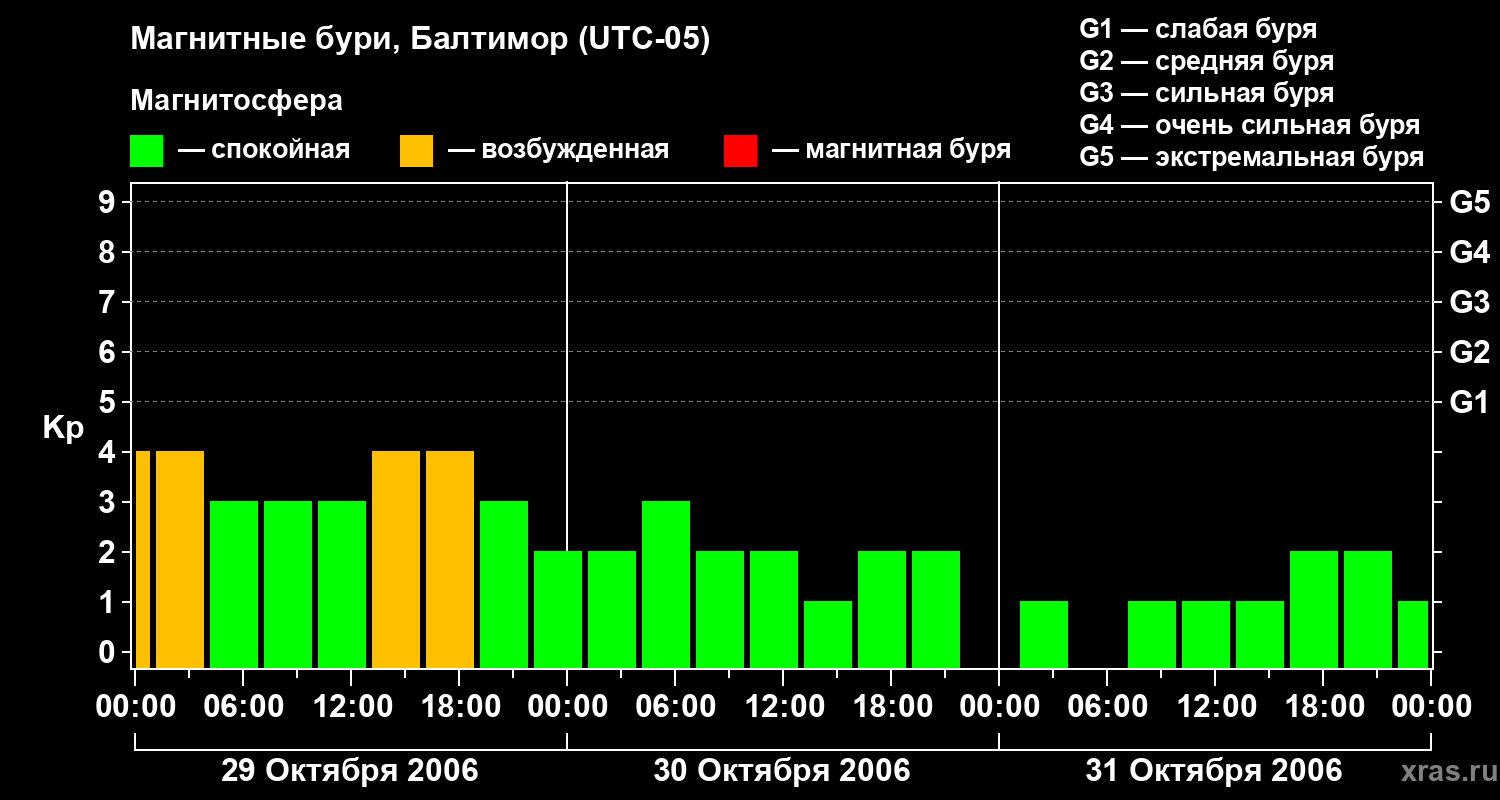This screenshot has height=800, width=1500.
Task: Click the orange Kp 4 bar above 18:00 on 29 October
Action: (x=450, y=559)
